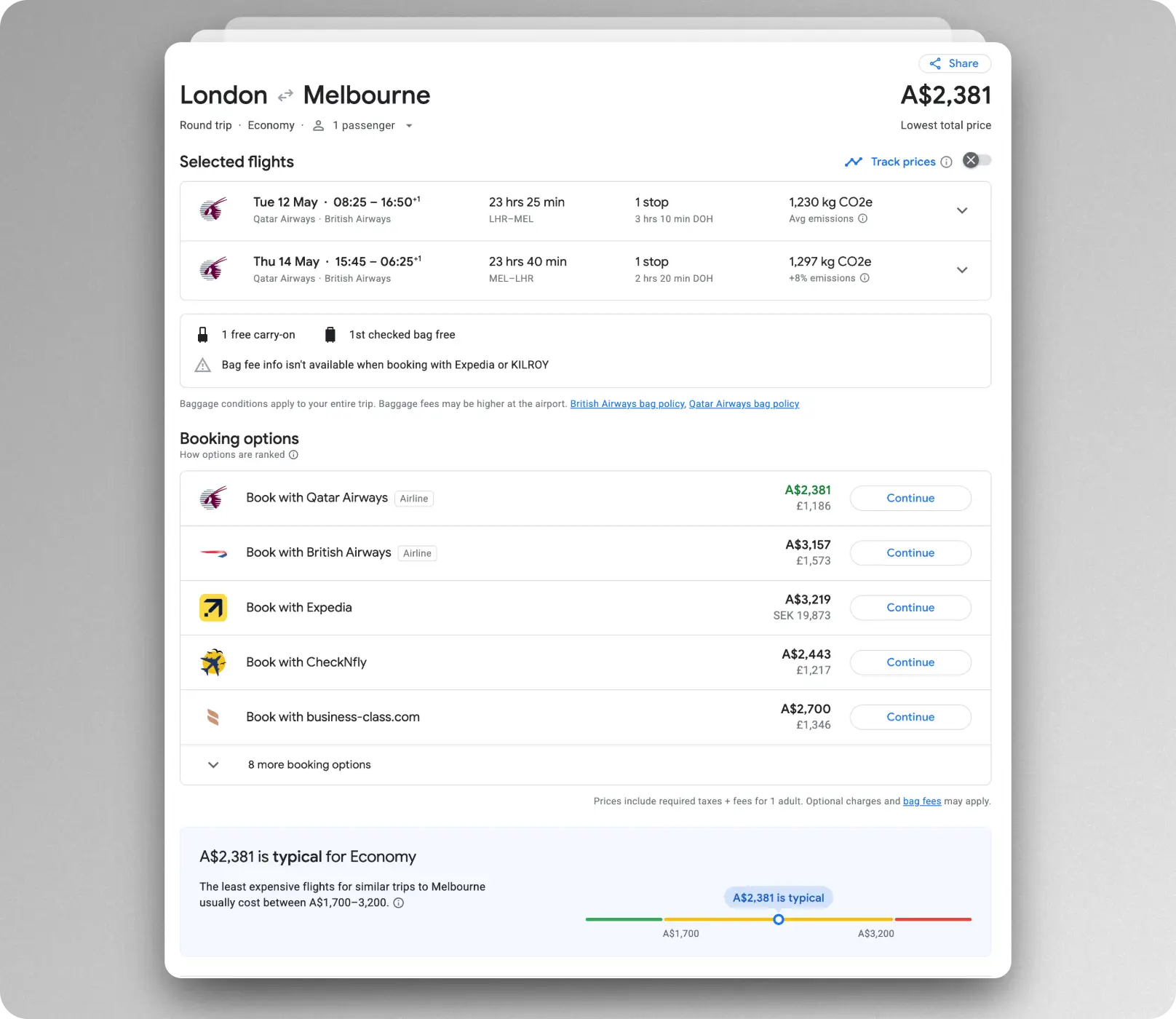
Task: Click the Book with Qatar Airways row title
Action: tap(317, 498)
